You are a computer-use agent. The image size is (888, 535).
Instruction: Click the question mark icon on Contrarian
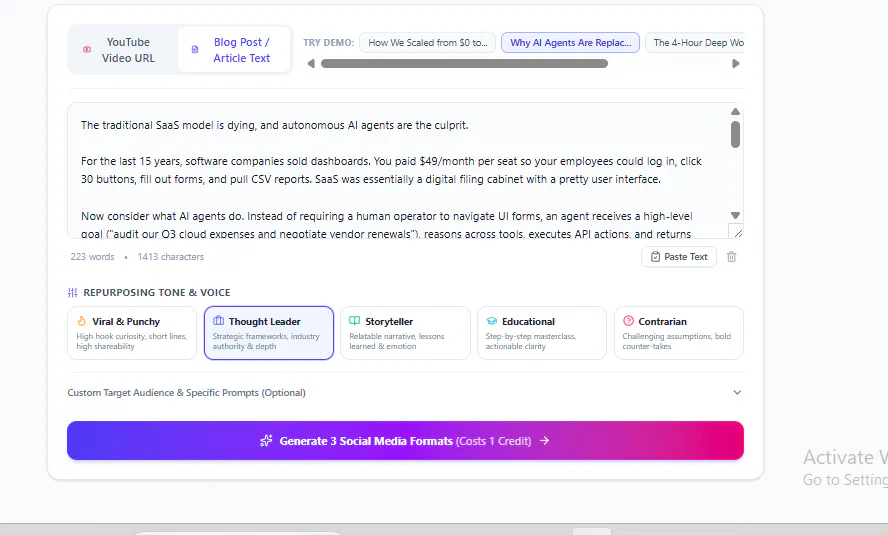pos(628,321)
